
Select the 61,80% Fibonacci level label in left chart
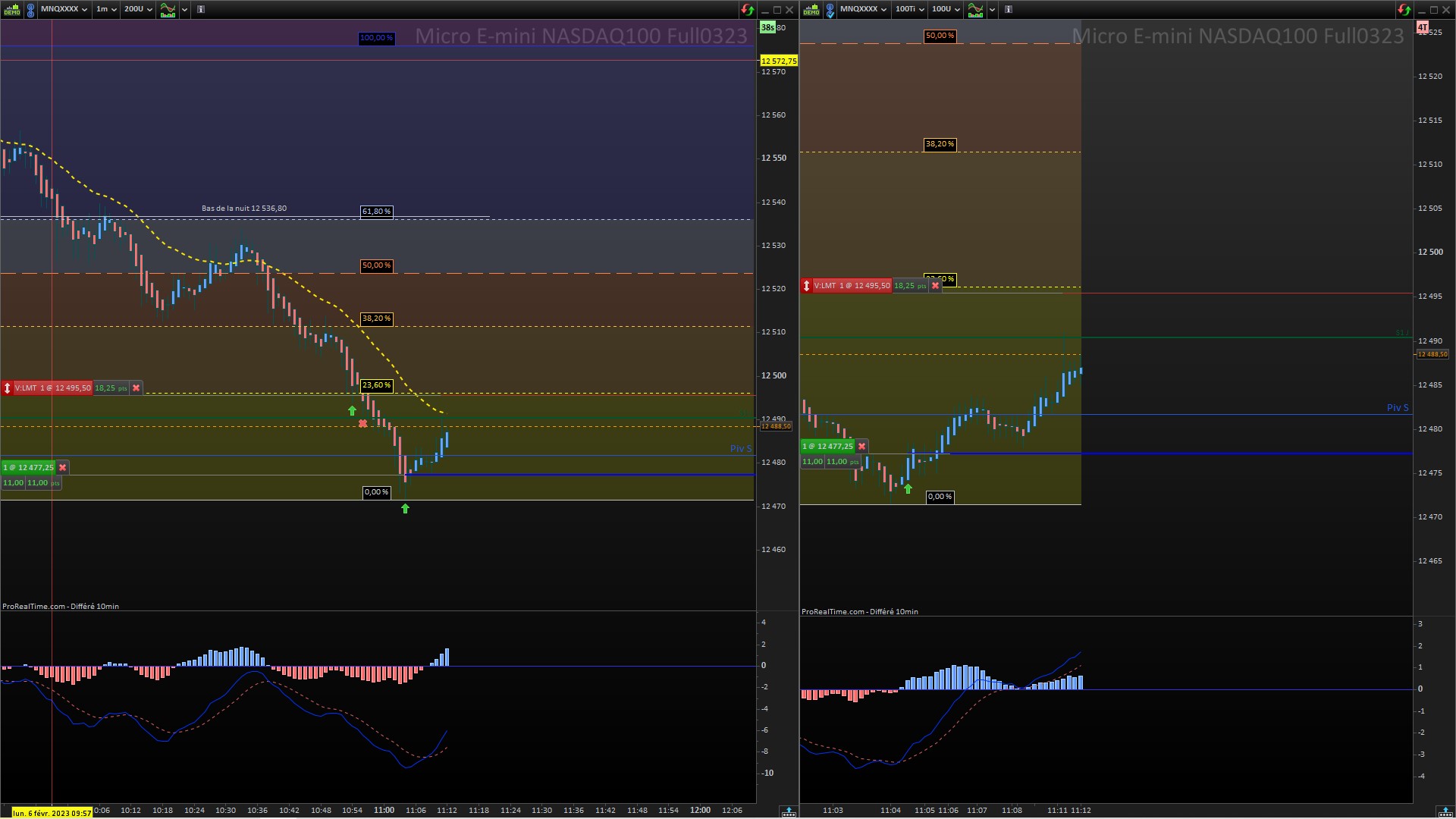click(x=376, y=212)
